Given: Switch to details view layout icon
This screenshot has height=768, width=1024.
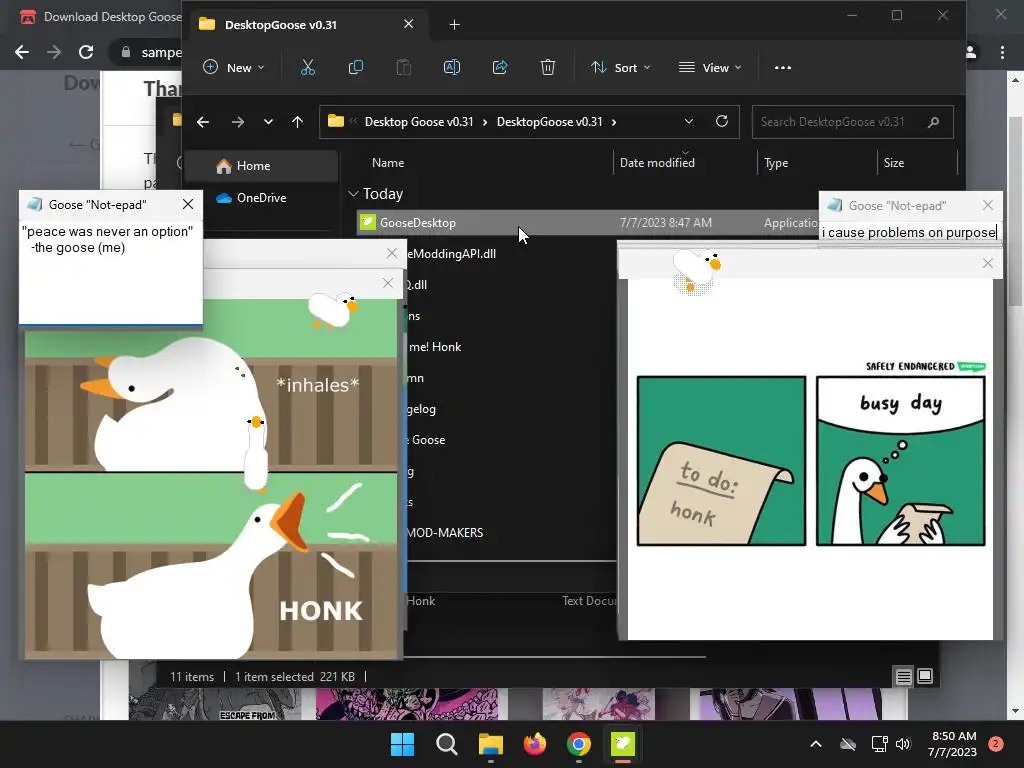Looking at the screenshot, I should 903,677.
